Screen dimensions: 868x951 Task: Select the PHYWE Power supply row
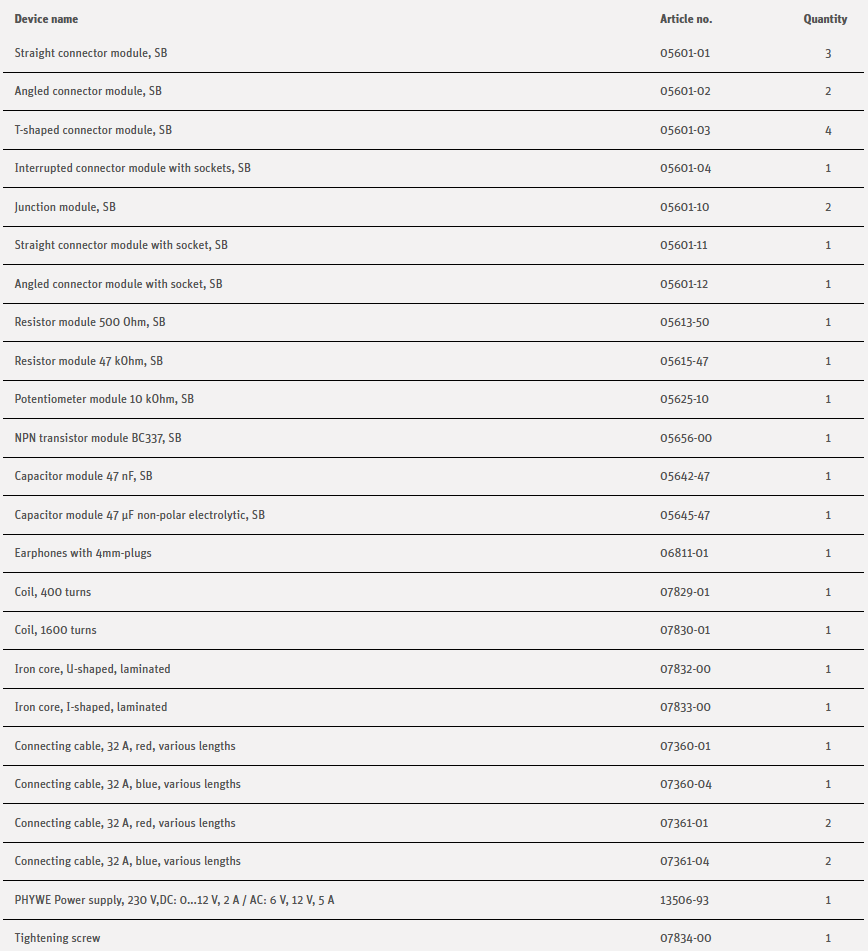click(x=174, y=900)
